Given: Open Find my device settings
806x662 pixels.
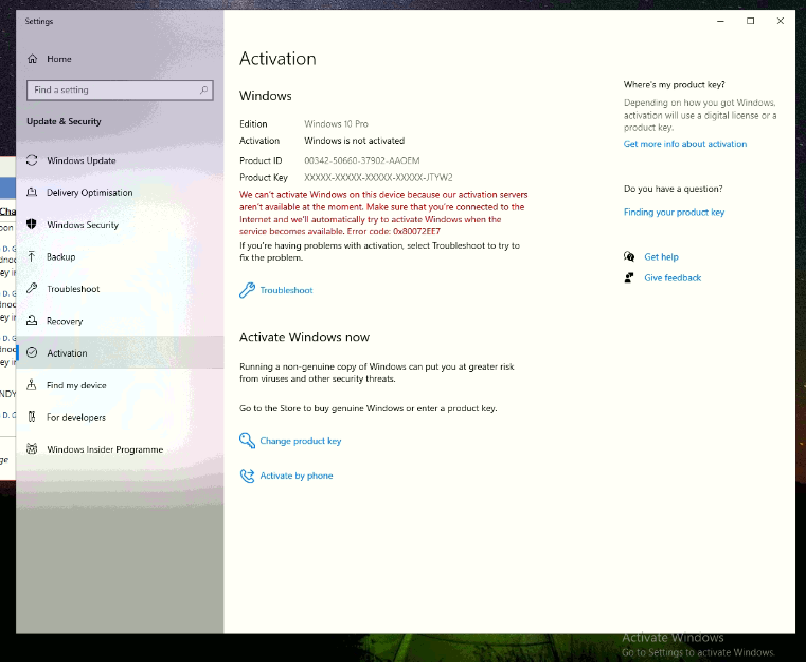Looking at the screenshot, I should pos(120,384).
